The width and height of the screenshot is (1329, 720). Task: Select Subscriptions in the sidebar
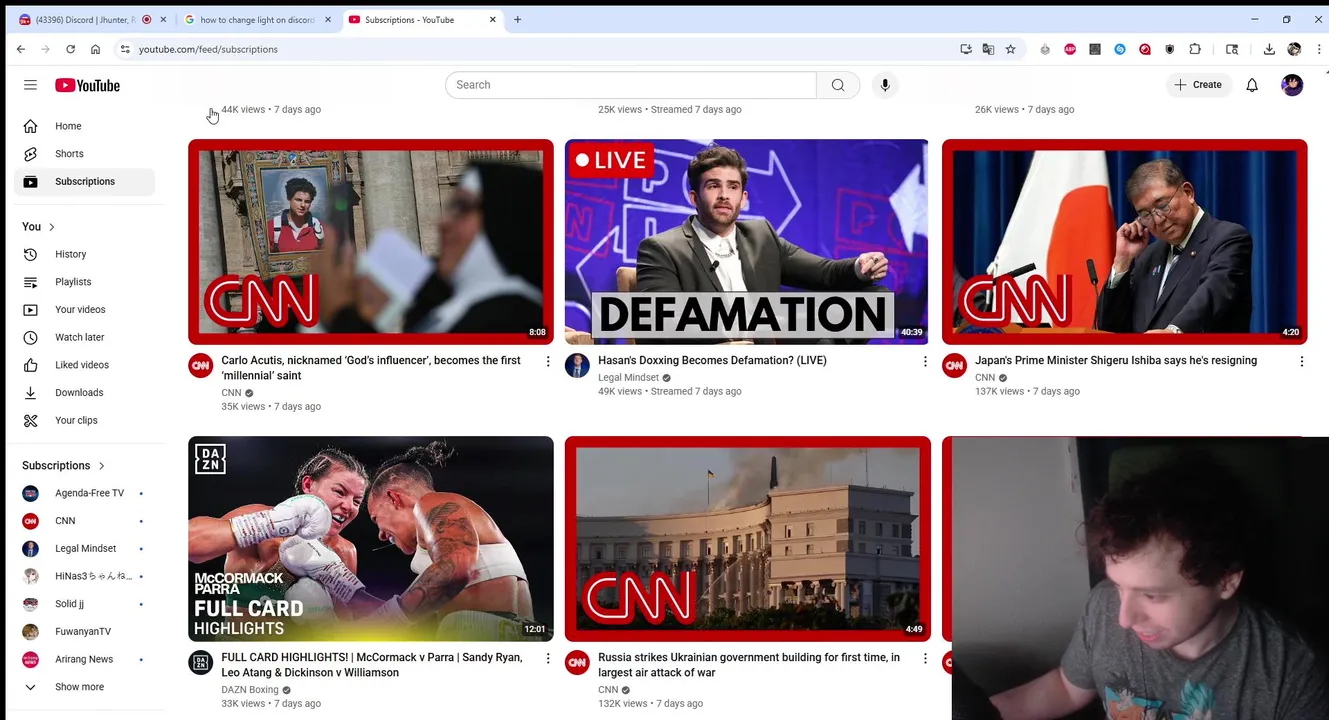(x=86, y=182)
